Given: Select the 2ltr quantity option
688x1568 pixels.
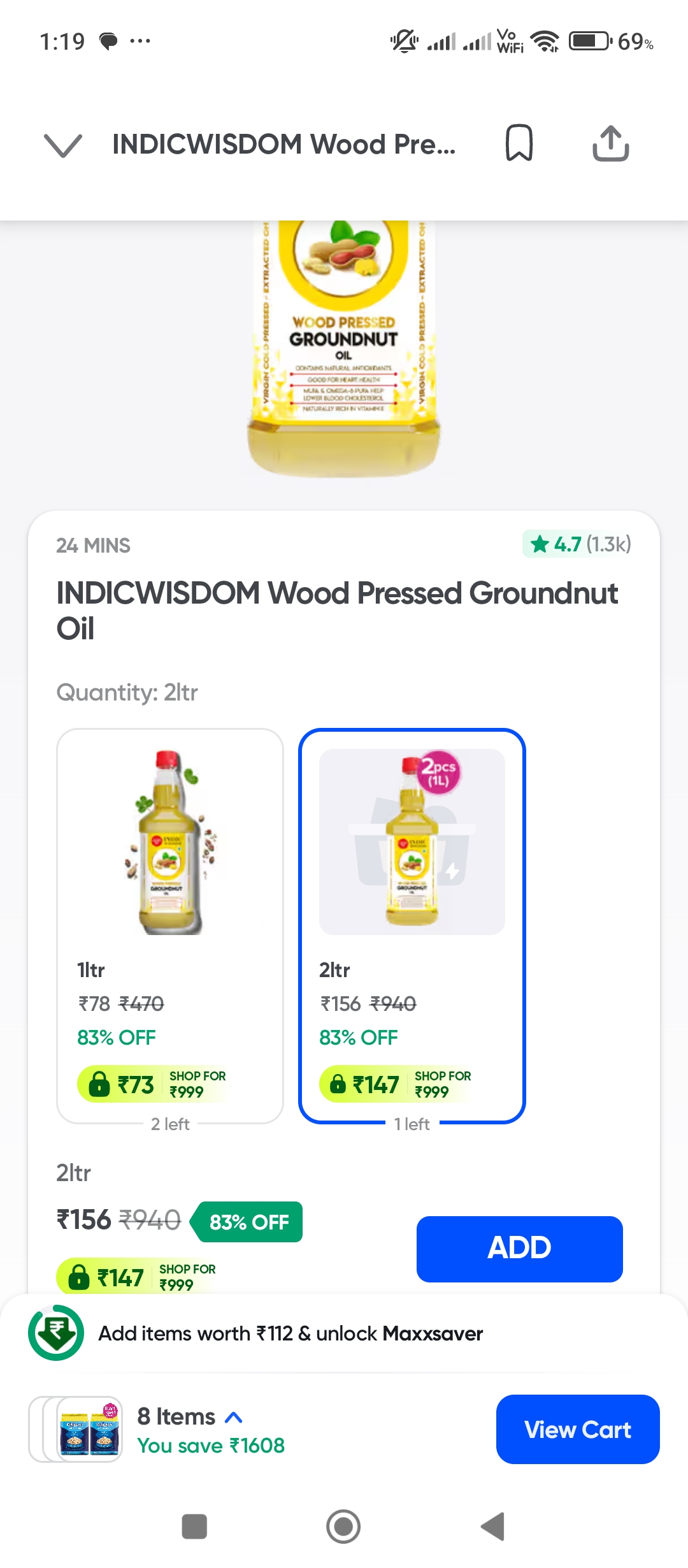Looking at the screenshot, I should pos(412,924).
